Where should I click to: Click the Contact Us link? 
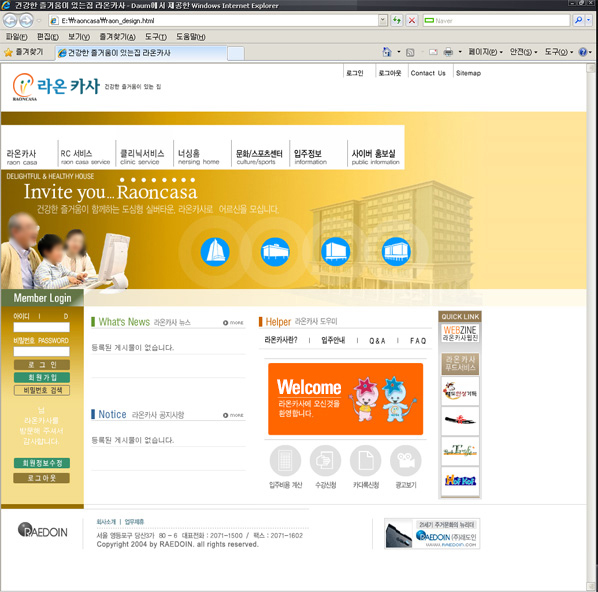tap(428, 73)
